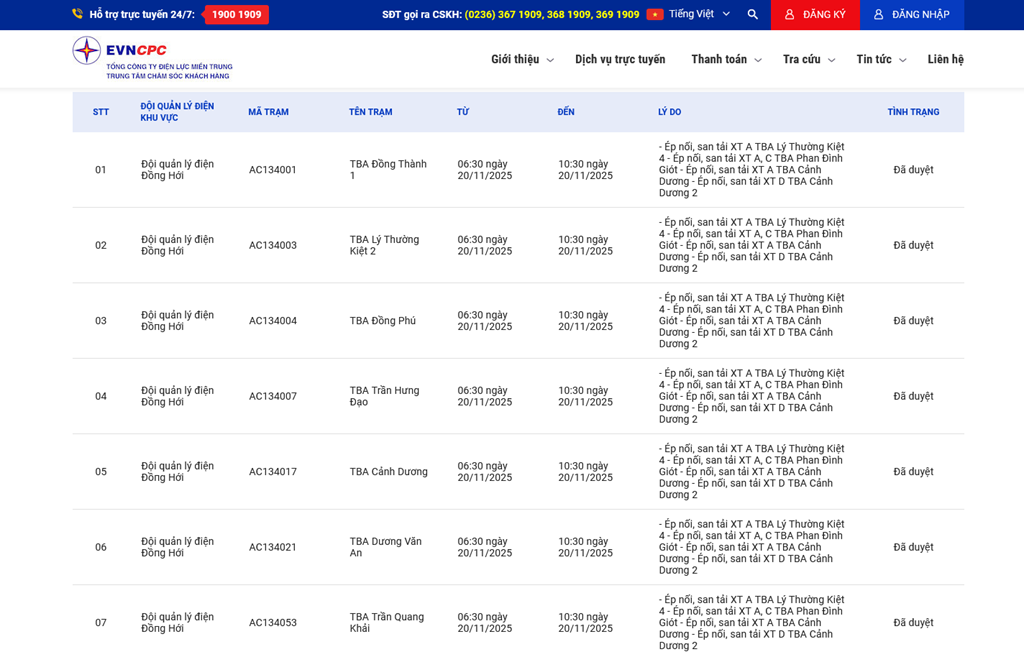Viewport: 1024px width, 657px height.
Task: Open search with the magnifier icon
Action: coord(753,14)
